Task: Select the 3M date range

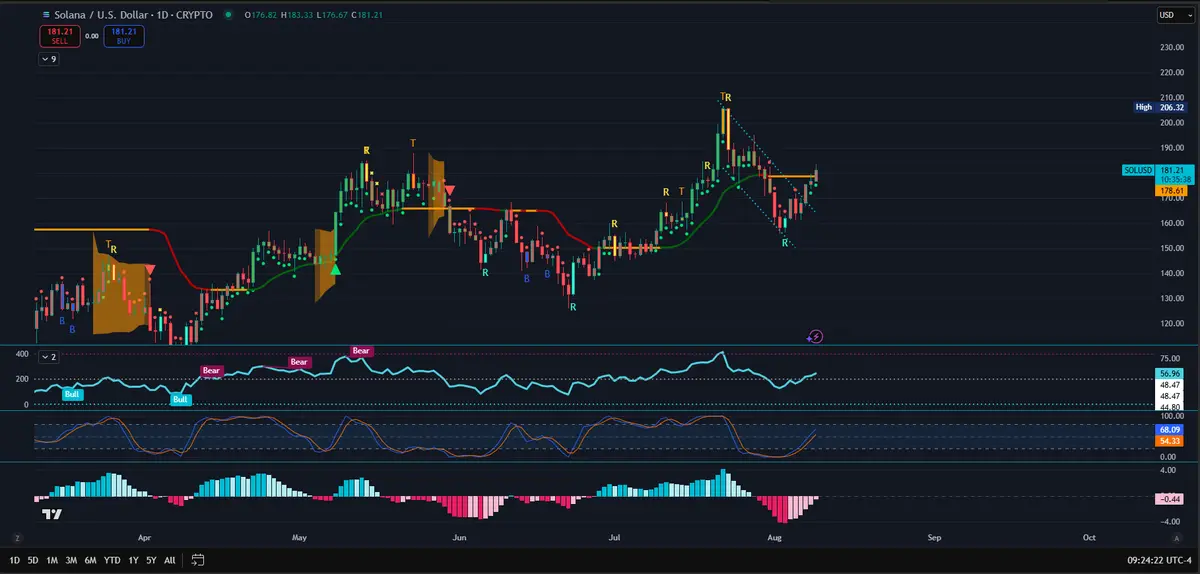Action: (x=71, y=560)
